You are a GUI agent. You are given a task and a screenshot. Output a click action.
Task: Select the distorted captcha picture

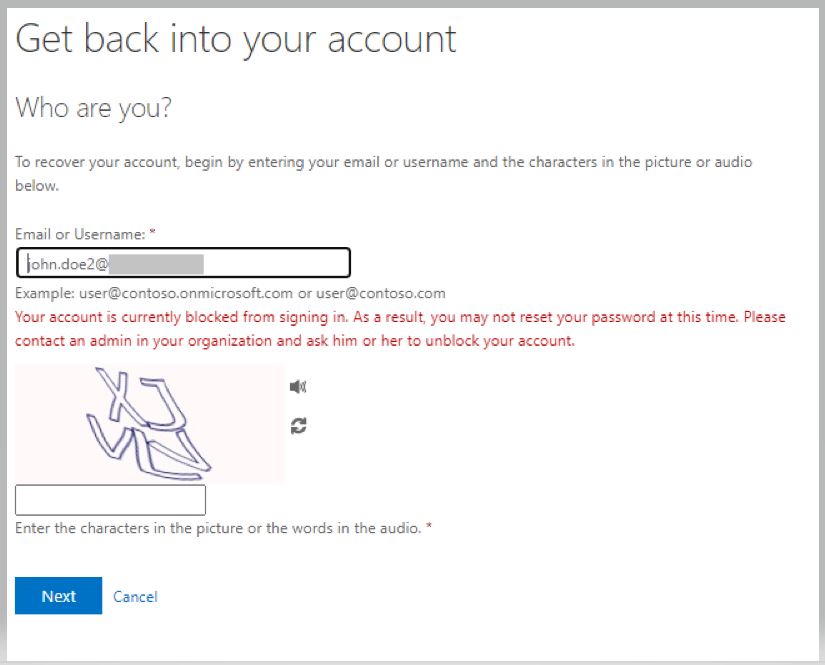pyautogui.click(x=149, y=424)
